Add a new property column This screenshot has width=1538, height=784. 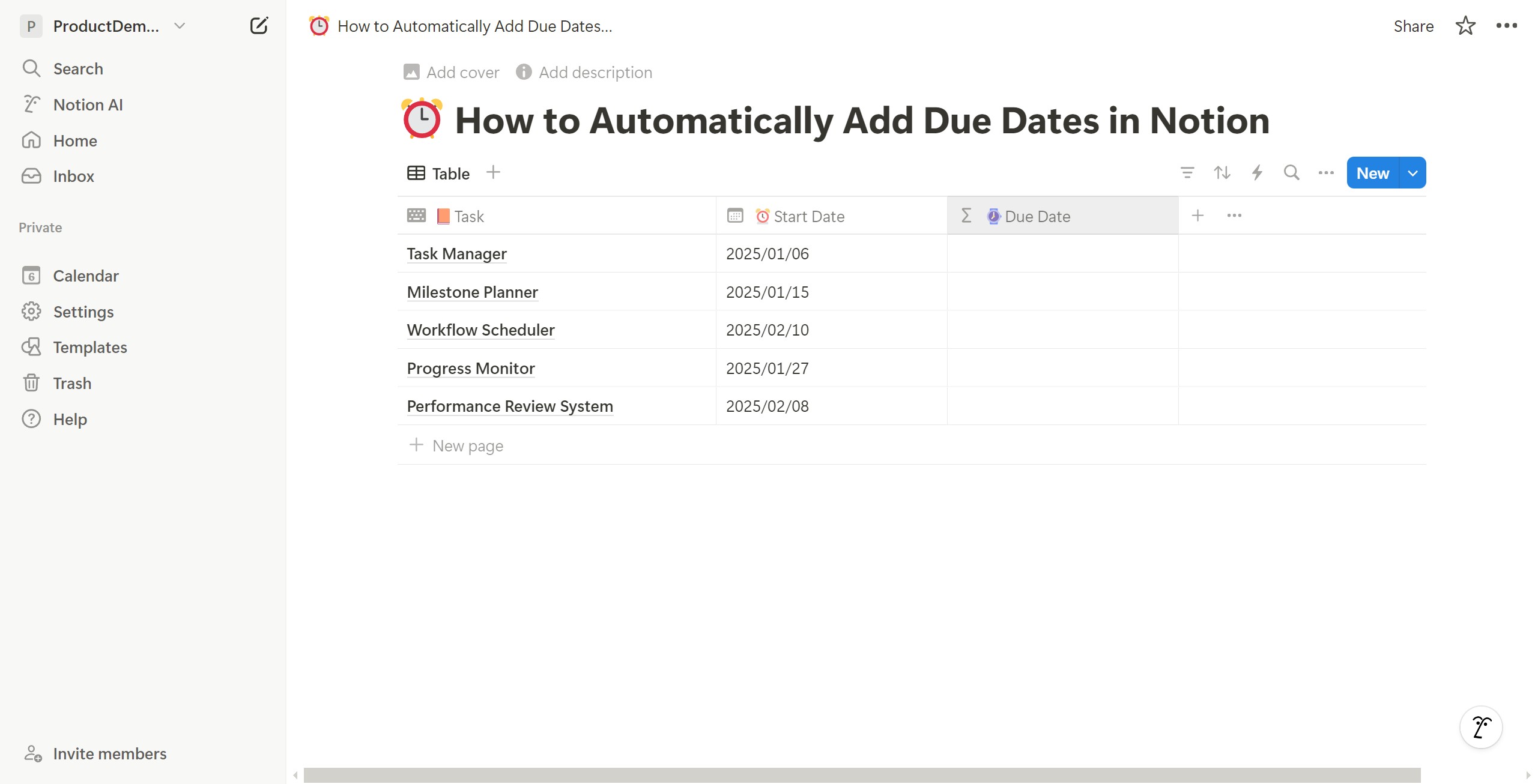pyautogui.click(x=1197, y=216)
